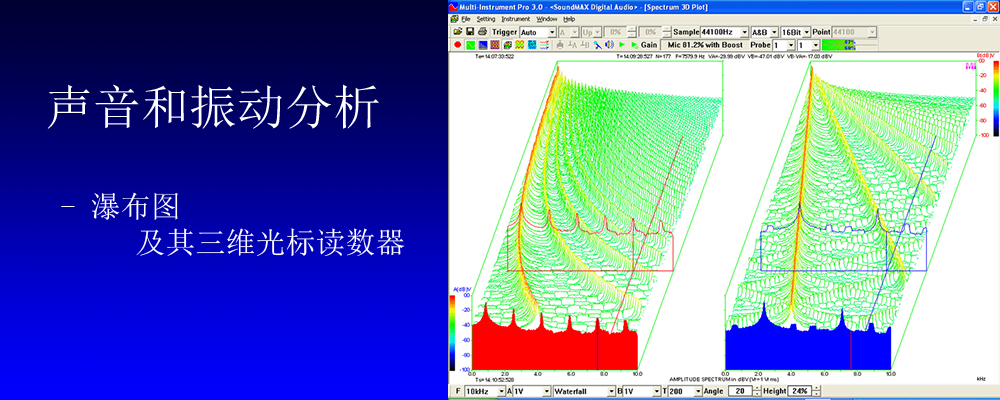This screenshot has width=1000, height=400.
Task: Click the multicolor horizontal lines icon
Action: (544, 45)
